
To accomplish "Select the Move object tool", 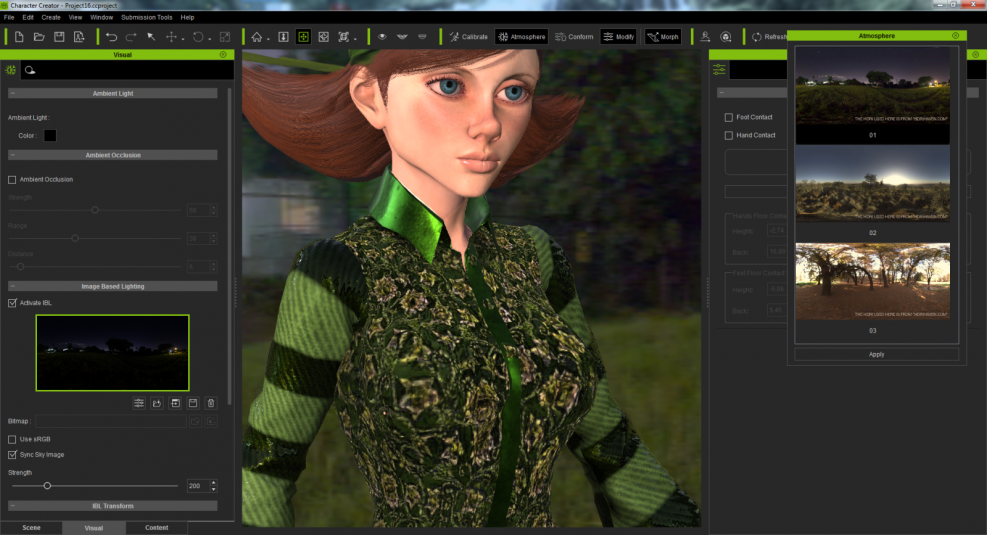I will point(171,37).
